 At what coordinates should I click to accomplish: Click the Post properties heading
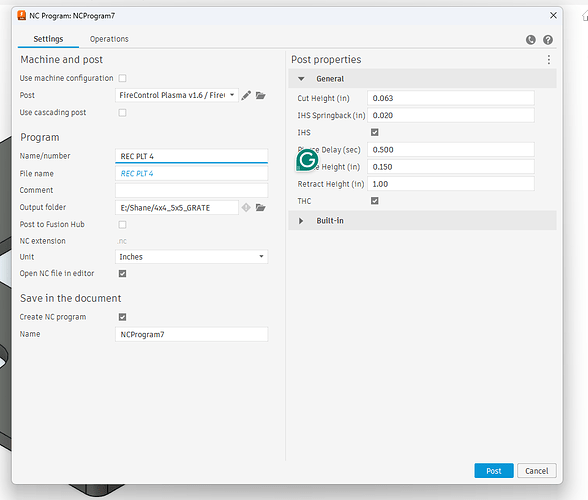click(326, 60)
